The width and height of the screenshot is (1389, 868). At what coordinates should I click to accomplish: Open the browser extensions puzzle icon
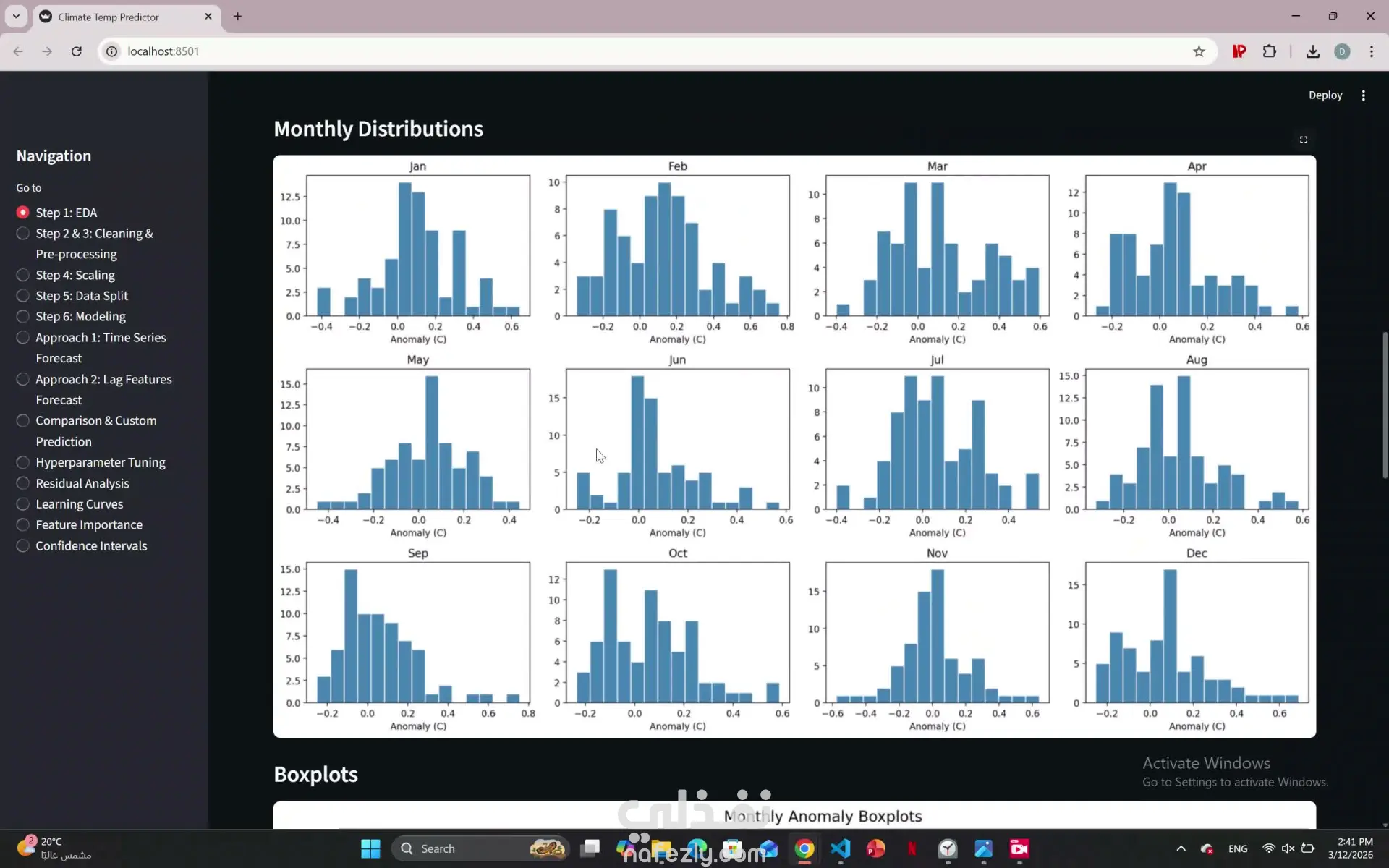click(x=1269, y=51)
